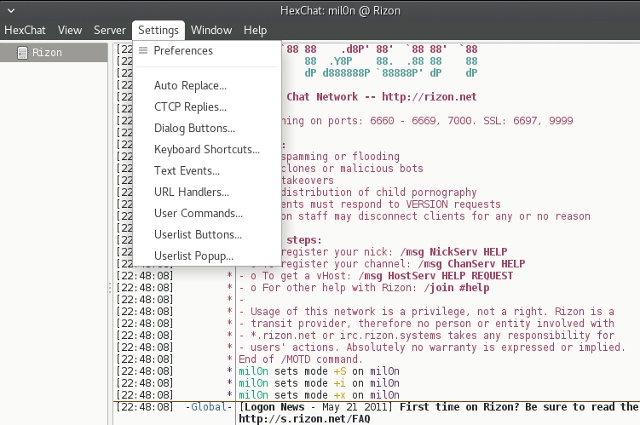Open the http://rizon.net link
This screenshot has width=640, height=425.
[429, 97]
